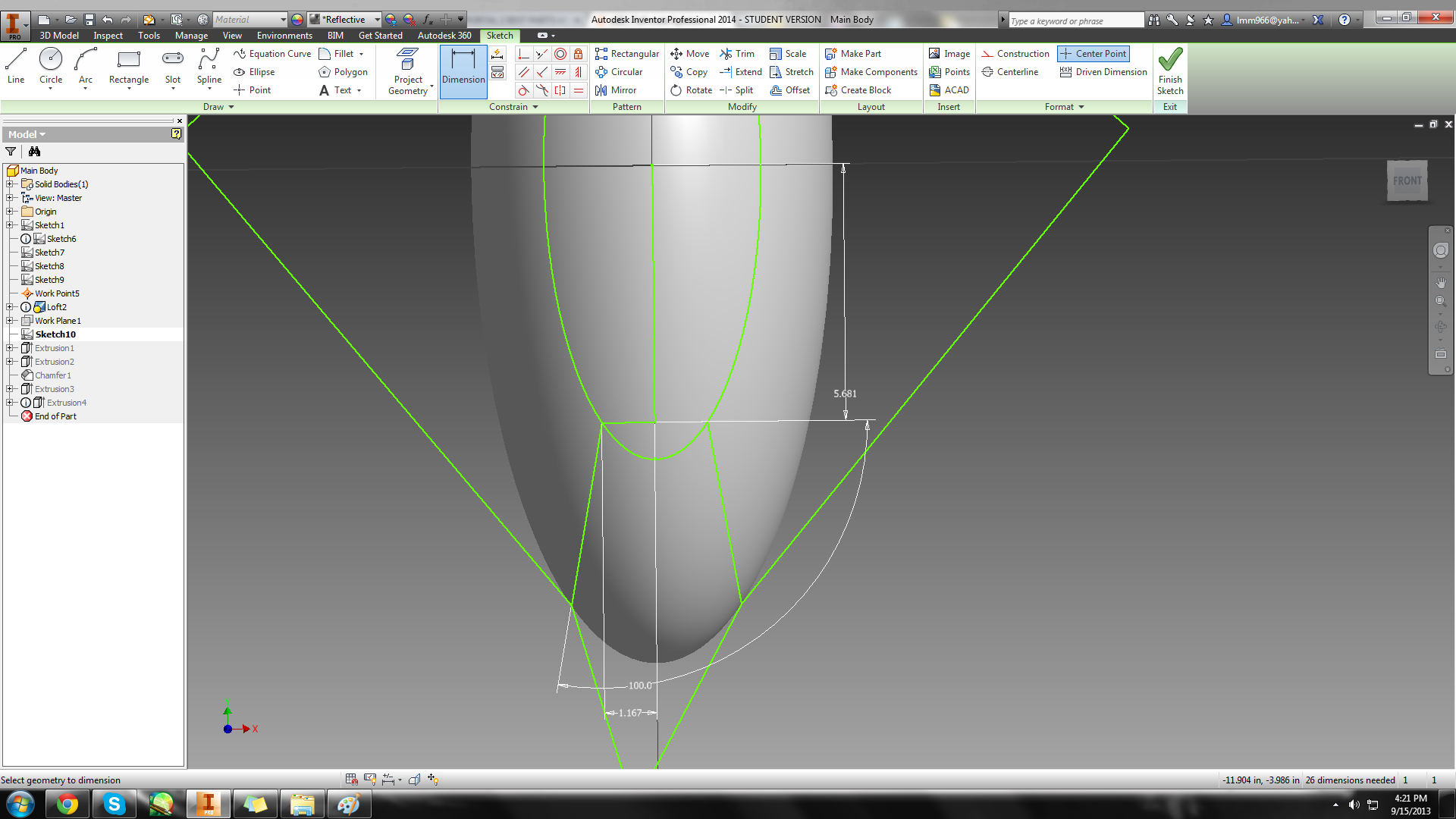Open the Inspect ribbon tab
The width and height of the screenshot is (1456, 819).
pyautogui.click(x=108, y=36)
